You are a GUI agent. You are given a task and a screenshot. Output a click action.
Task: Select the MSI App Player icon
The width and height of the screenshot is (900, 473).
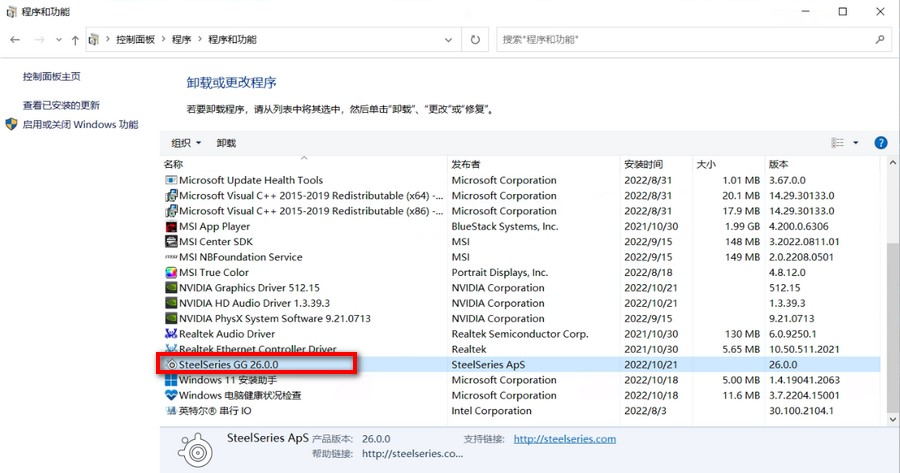point(171,227)
